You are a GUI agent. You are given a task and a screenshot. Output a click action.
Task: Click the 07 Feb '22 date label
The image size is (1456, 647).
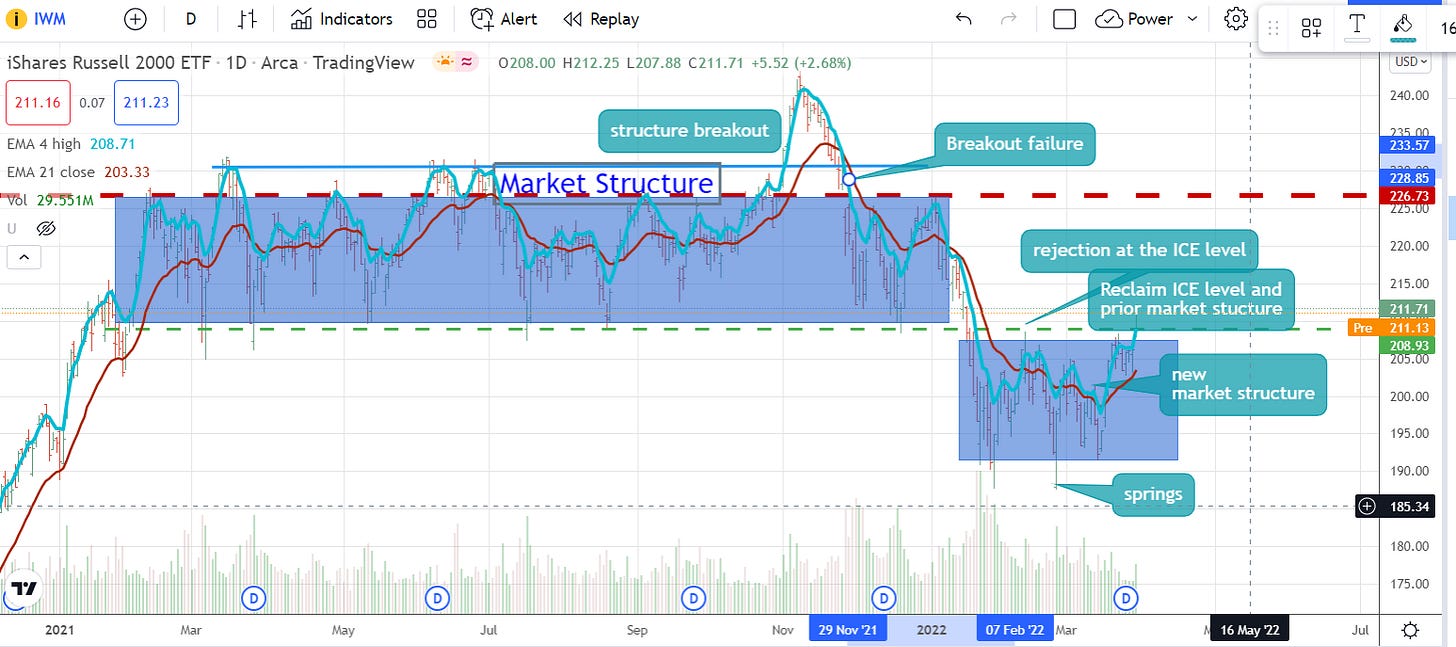pyautogui.click(x=1016, y=630)
